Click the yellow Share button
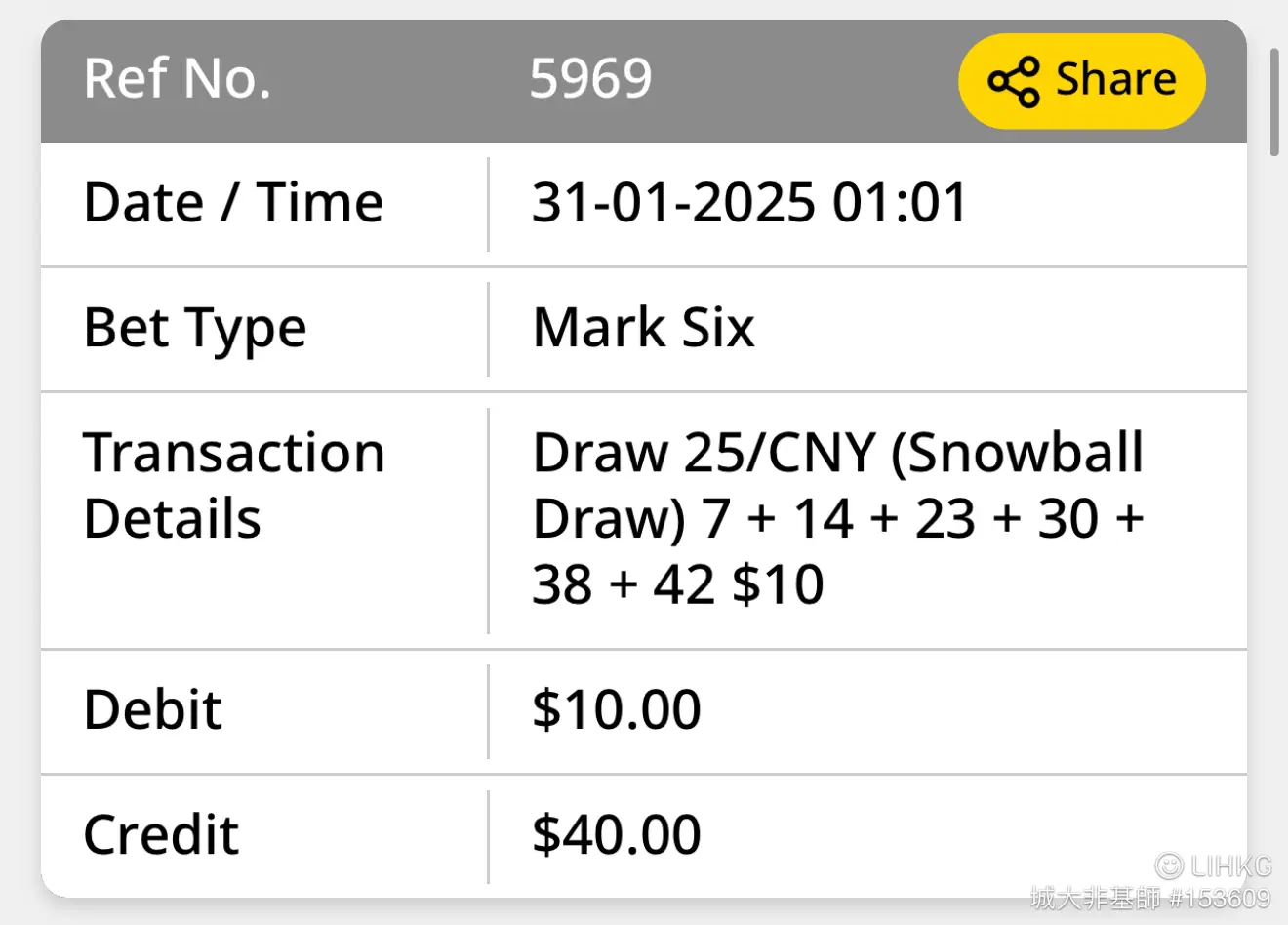The height and width of the screenshot is (925, 1288). point(1082,81)
